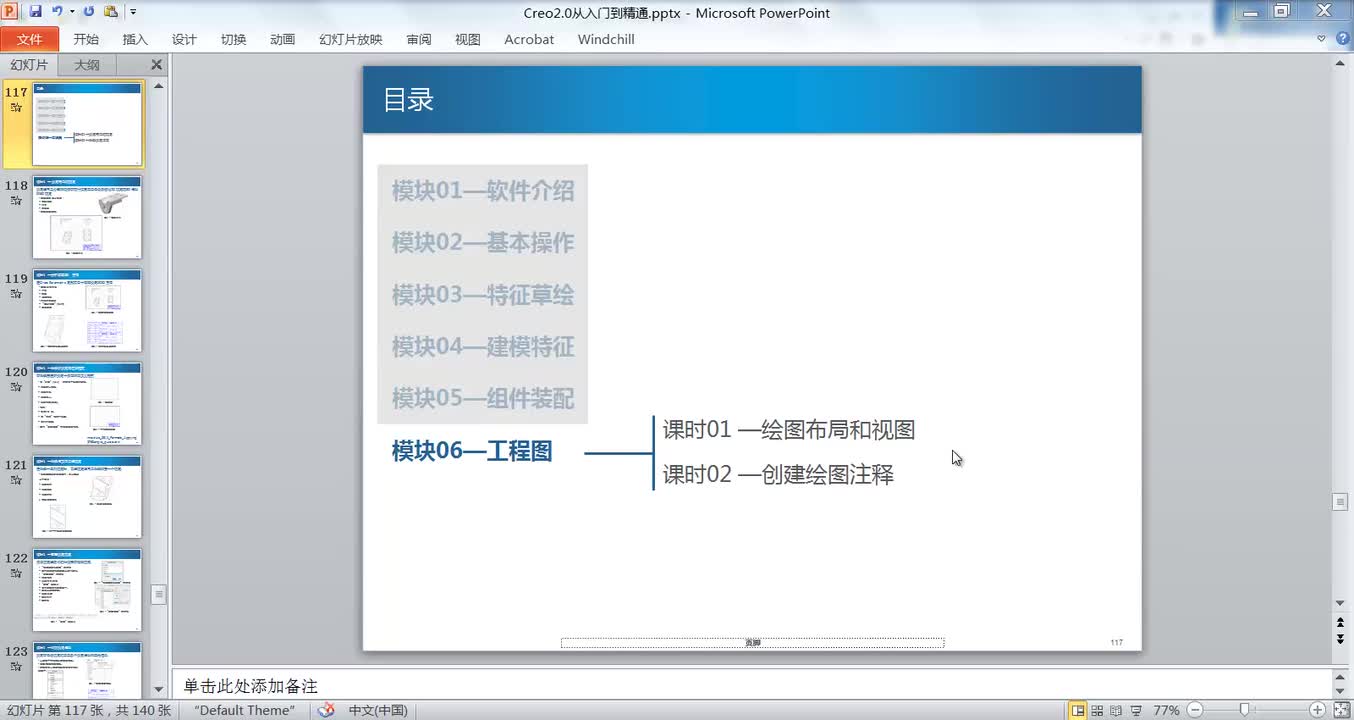Screen dimensions: 1354x720
Task: Click 模块04—建模特征 on the slide
Action: (x=483, y=347)
